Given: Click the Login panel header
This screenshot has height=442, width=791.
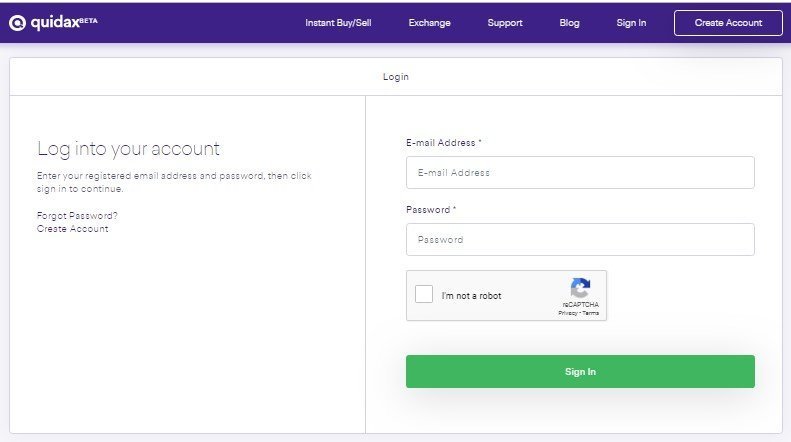Looking at the screenshot, I should (396, 77).
